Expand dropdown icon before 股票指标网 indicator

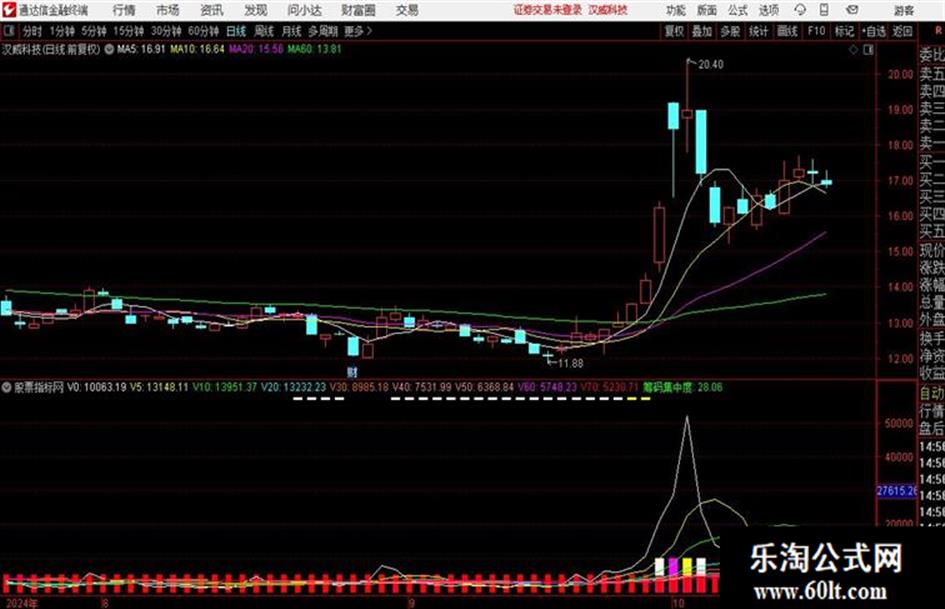7,387
